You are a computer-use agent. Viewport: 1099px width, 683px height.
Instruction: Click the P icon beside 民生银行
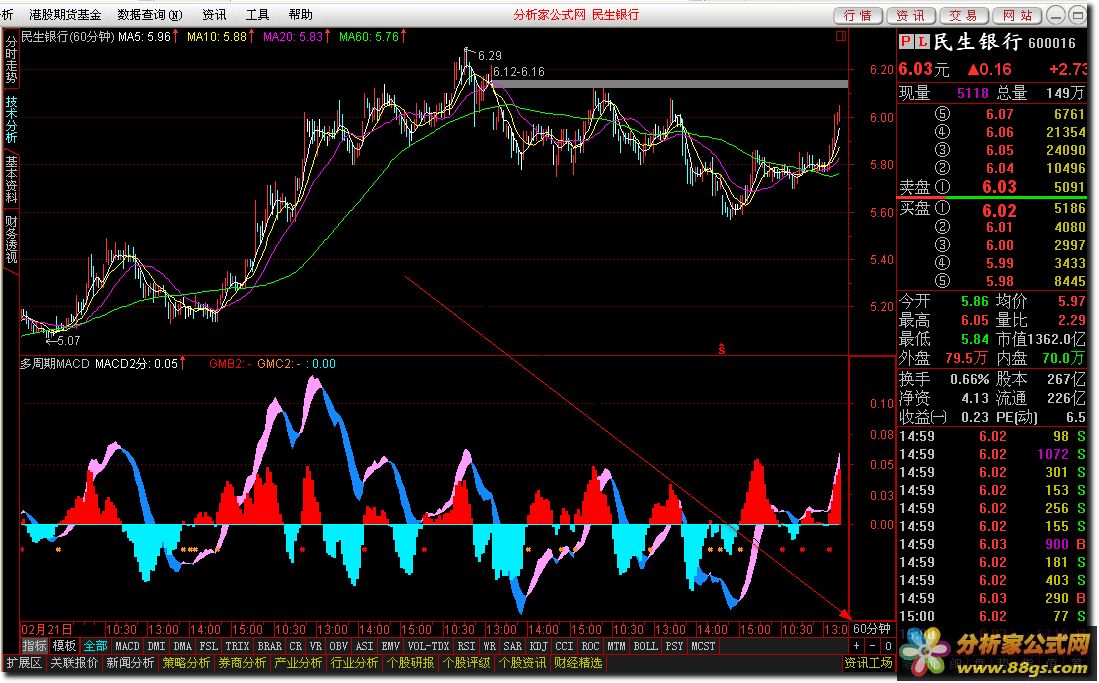pyautogui.click(x=906, y=42)
